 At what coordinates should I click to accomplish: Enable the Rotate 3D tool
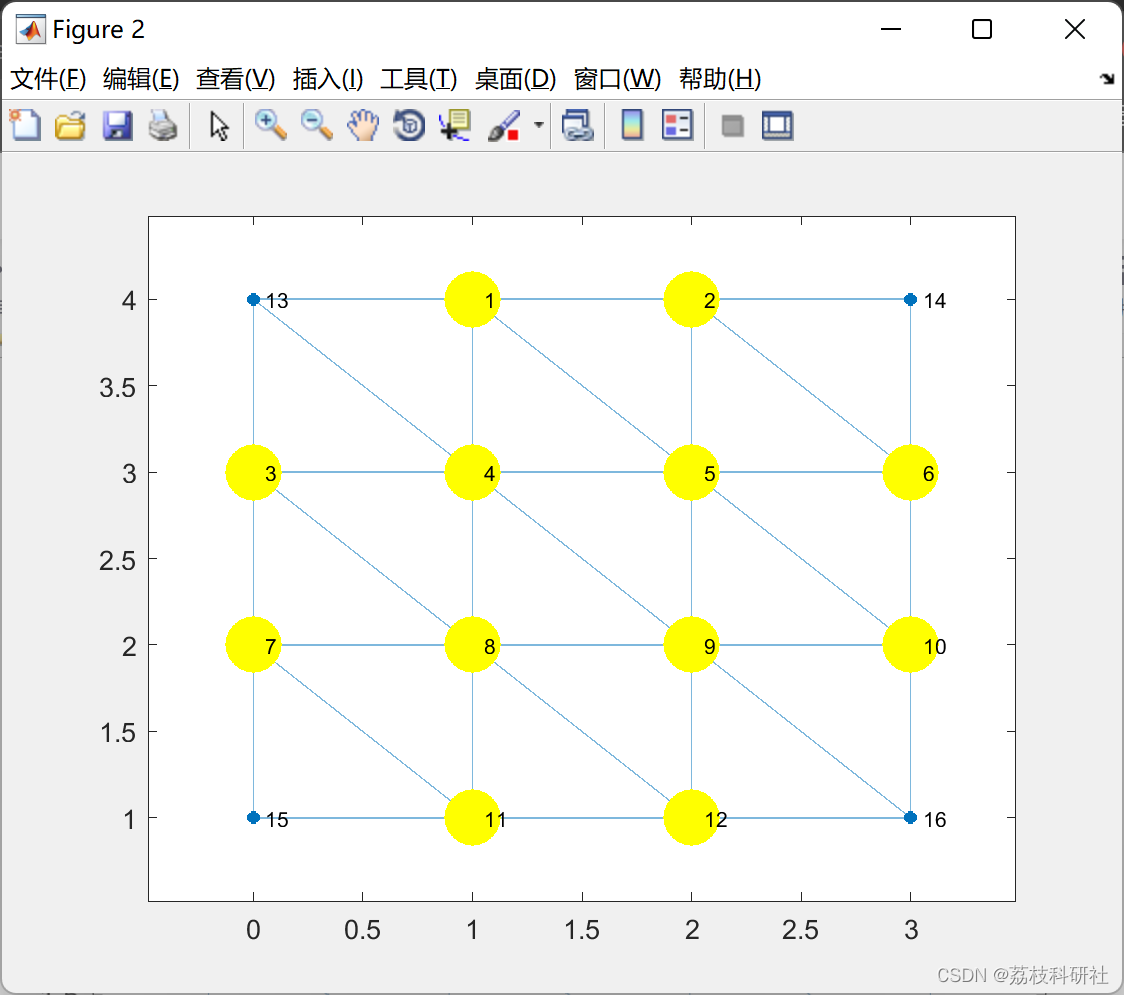tap(409, 125)
